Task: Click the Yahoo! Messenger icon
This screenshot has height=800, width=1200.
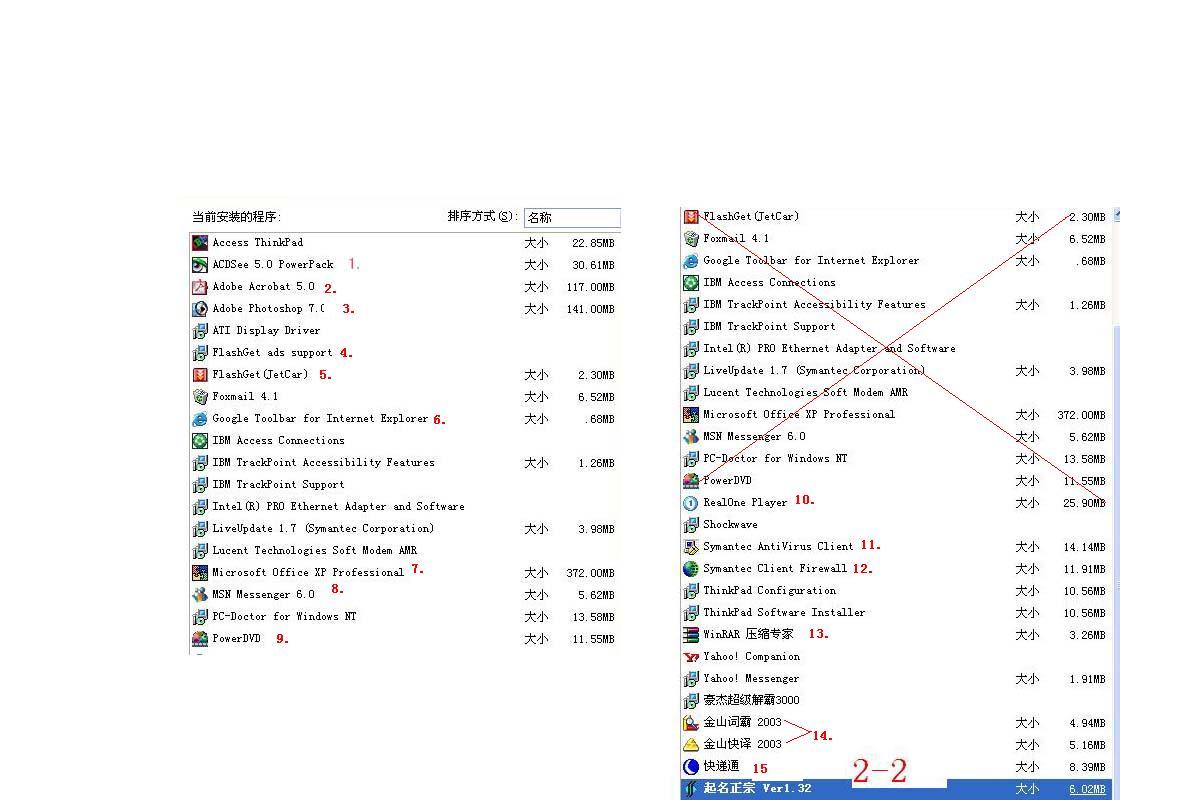Action: pos(691,678)
